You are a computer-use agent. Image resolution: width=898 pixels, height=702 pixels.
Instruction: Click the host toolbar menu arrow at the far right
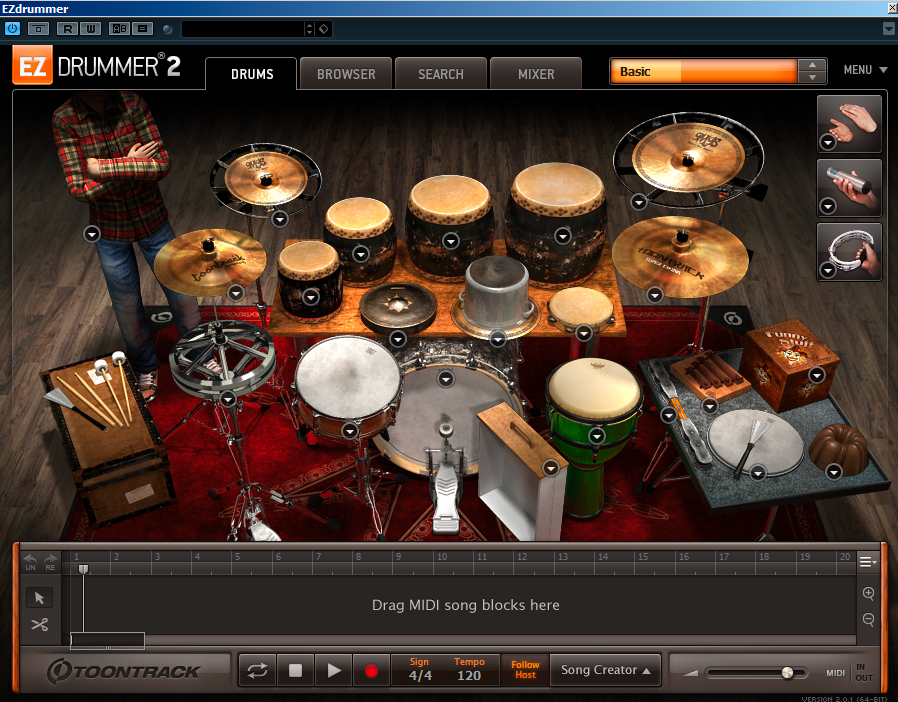coord(889,29)
